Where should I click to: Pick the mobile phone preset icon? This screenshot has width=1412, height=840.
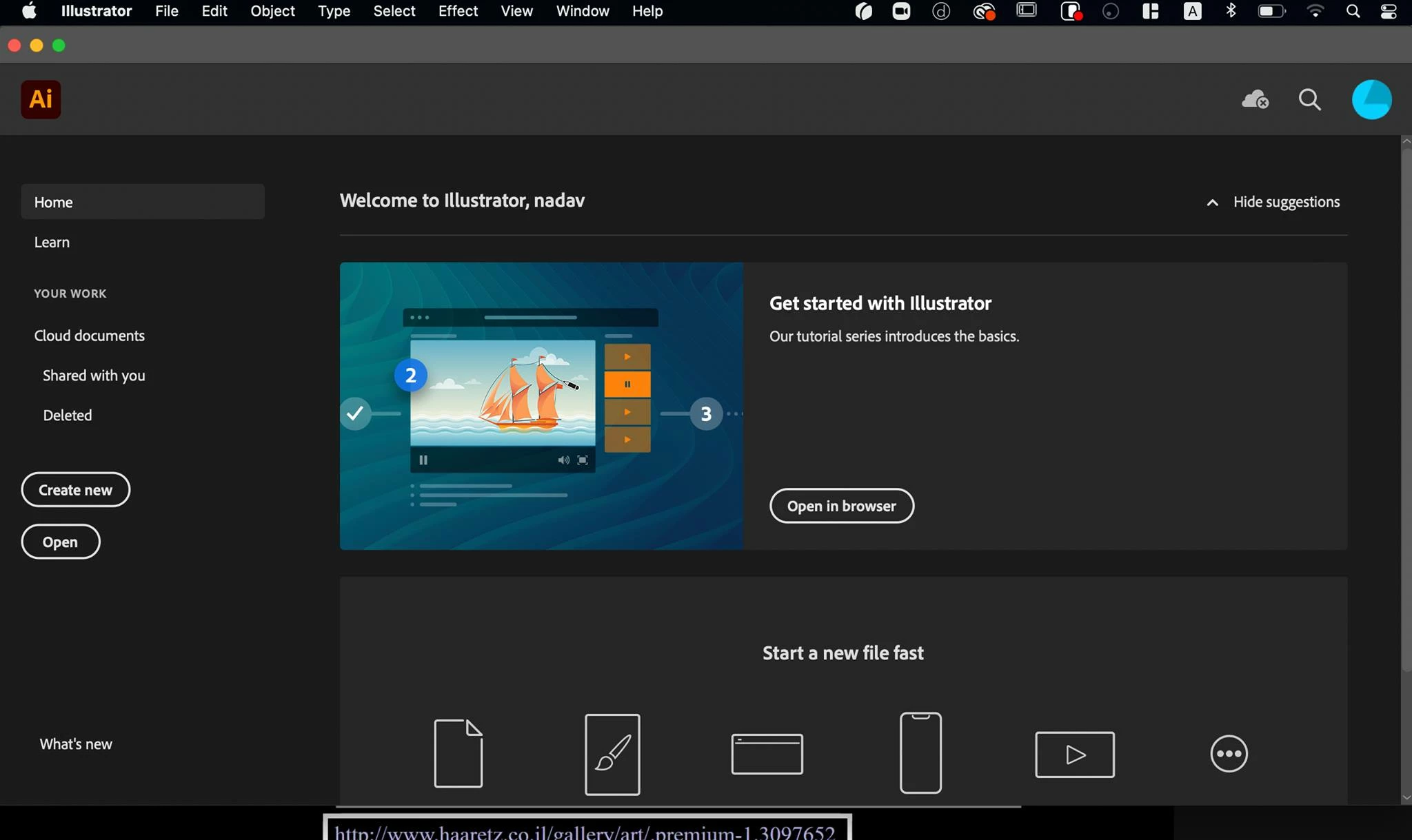pyautogui.click(x=920, y=753)
